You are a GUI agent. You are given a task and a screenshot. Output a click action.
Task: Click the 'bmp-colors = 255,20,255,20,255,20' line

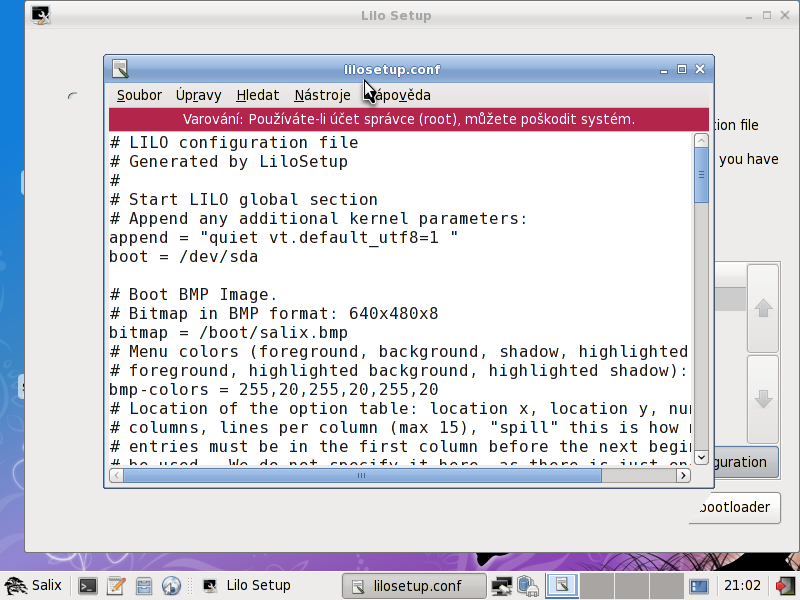coord(273,390)
